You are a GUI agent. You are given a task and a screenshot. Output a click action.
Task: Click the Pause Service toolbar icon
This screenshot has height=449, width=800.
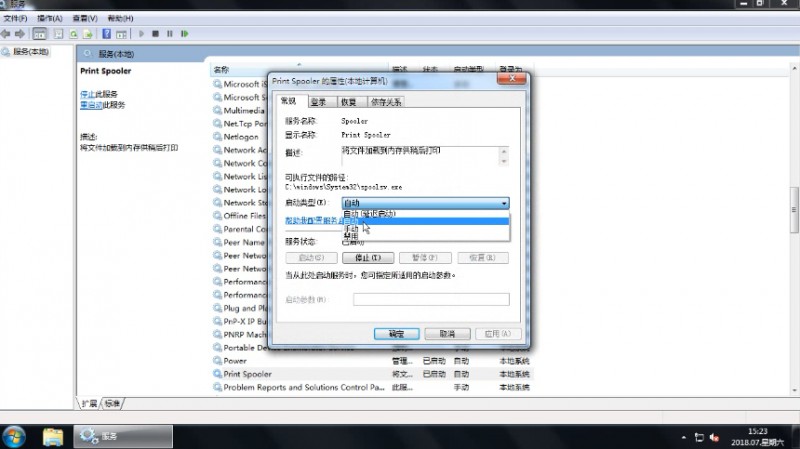pyautogui.click(x=170, y=34)
